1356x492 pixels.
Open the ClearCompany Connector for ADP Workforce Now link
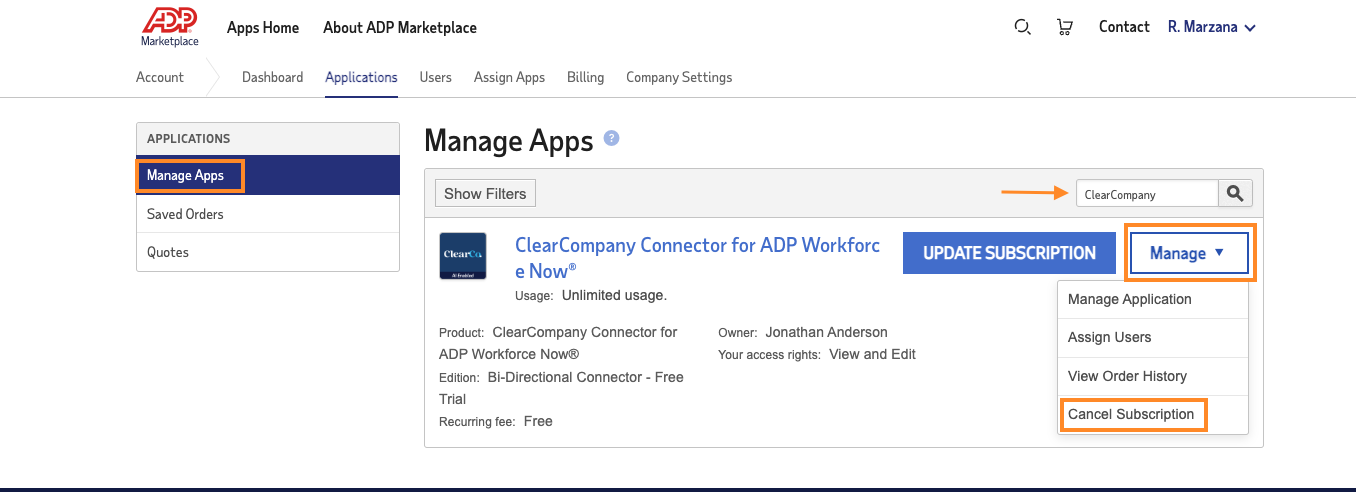697,258
